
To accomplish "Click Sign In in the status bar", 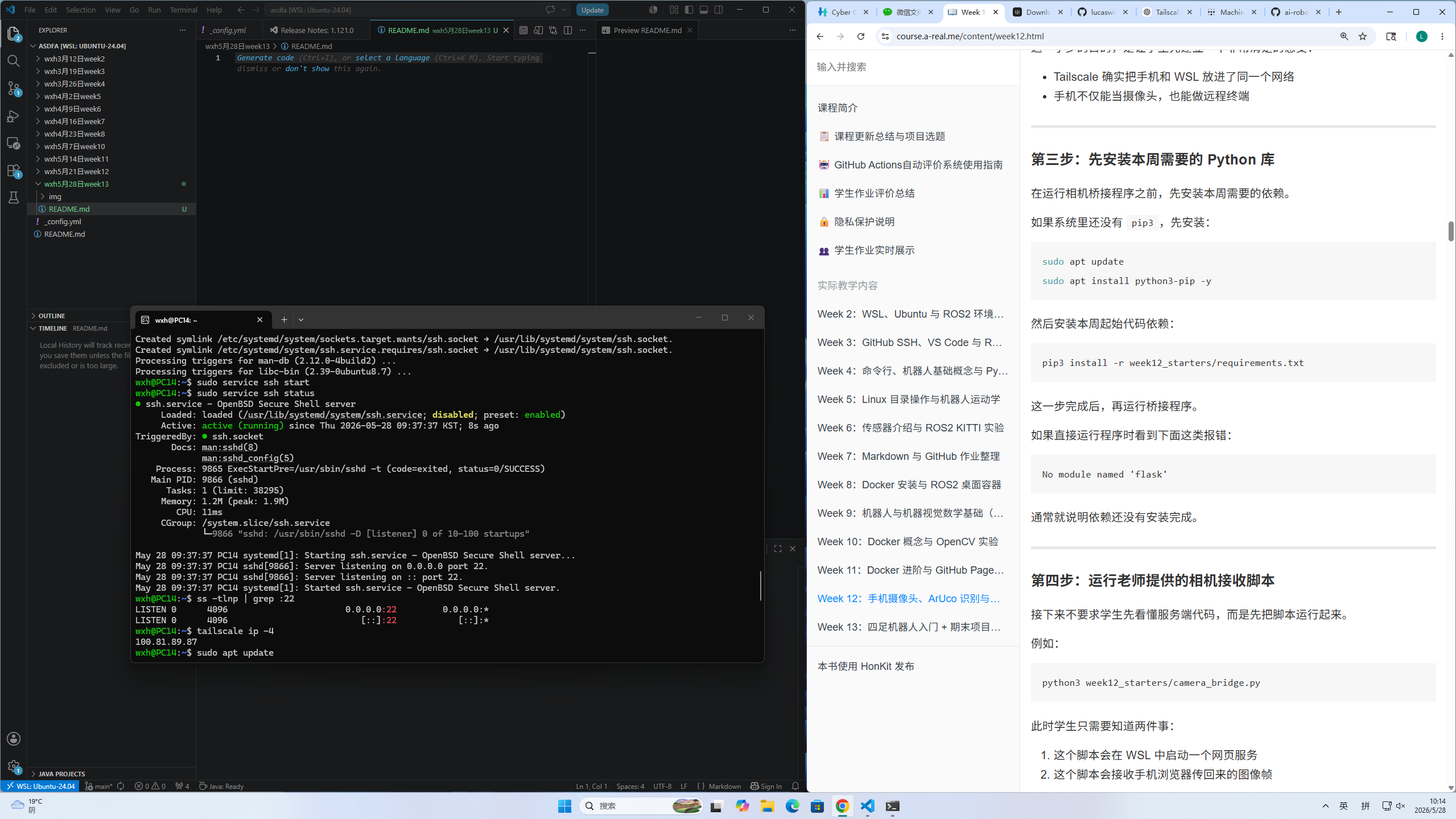I will [x=766, y=786].
